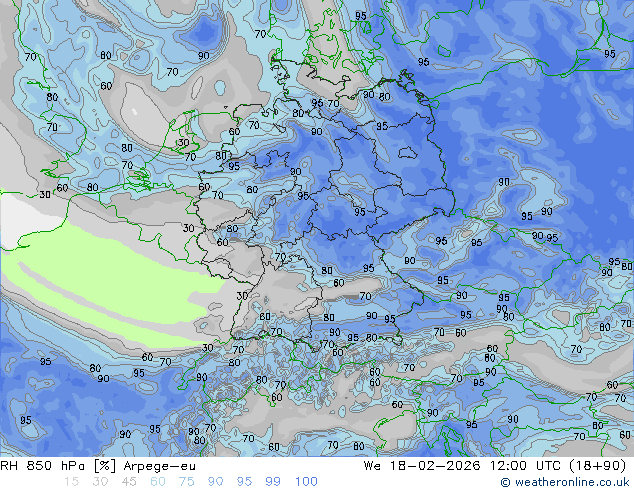
Task: Select the 45 value in the legend
Action: click(129, 482)
